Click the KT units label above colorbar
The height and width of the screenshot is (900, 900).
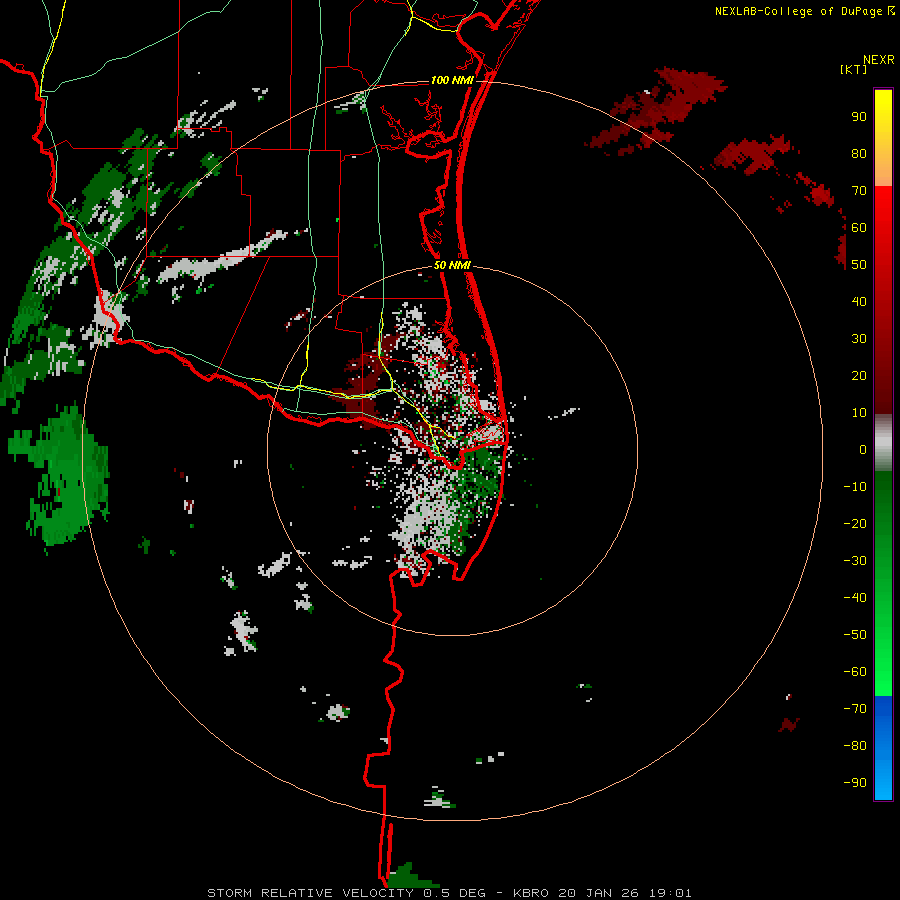click(854, 69)
